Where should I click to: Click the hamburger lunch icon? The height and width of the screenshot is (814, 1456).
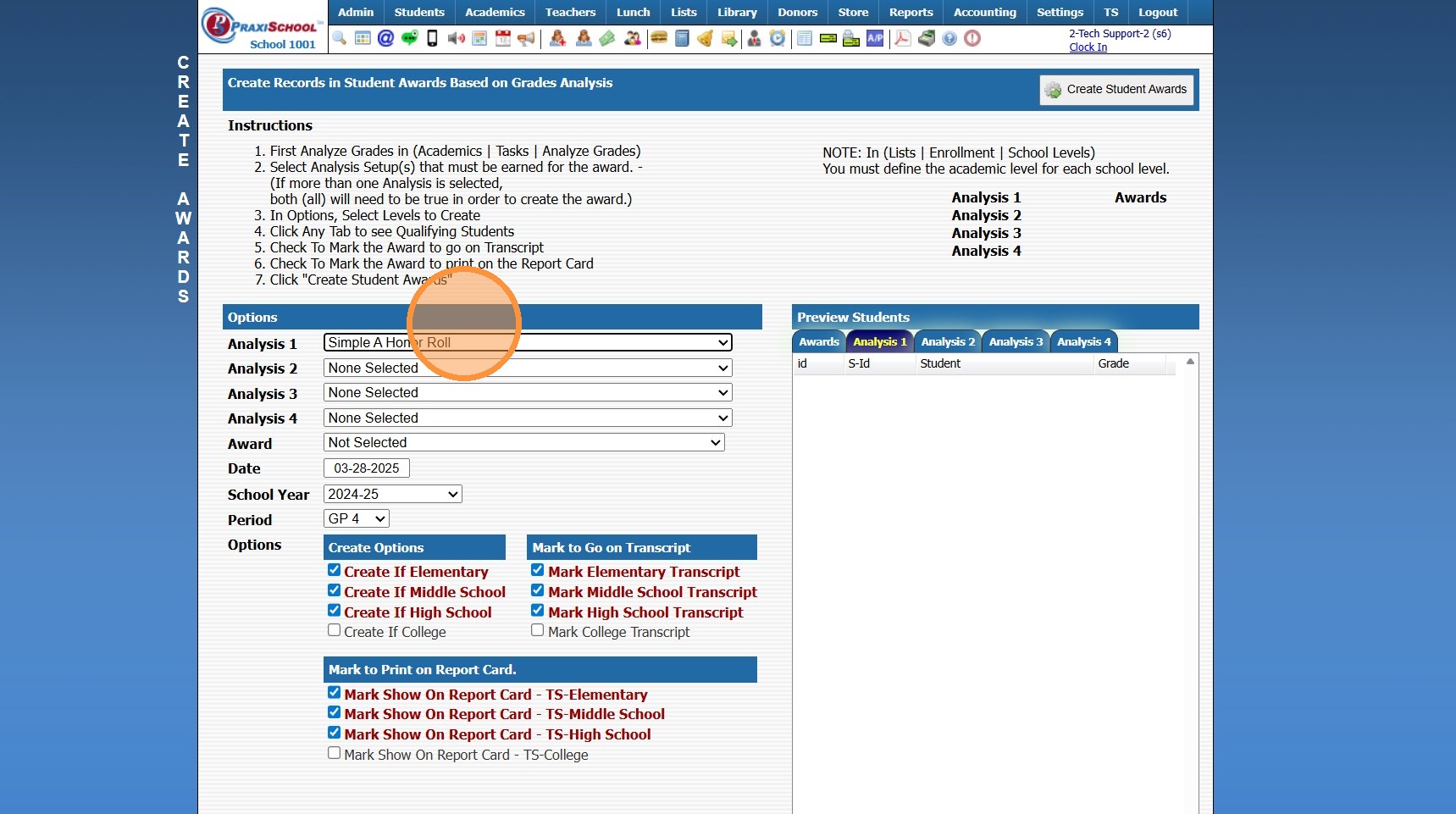pyautogui.click(x=659, y=38)
